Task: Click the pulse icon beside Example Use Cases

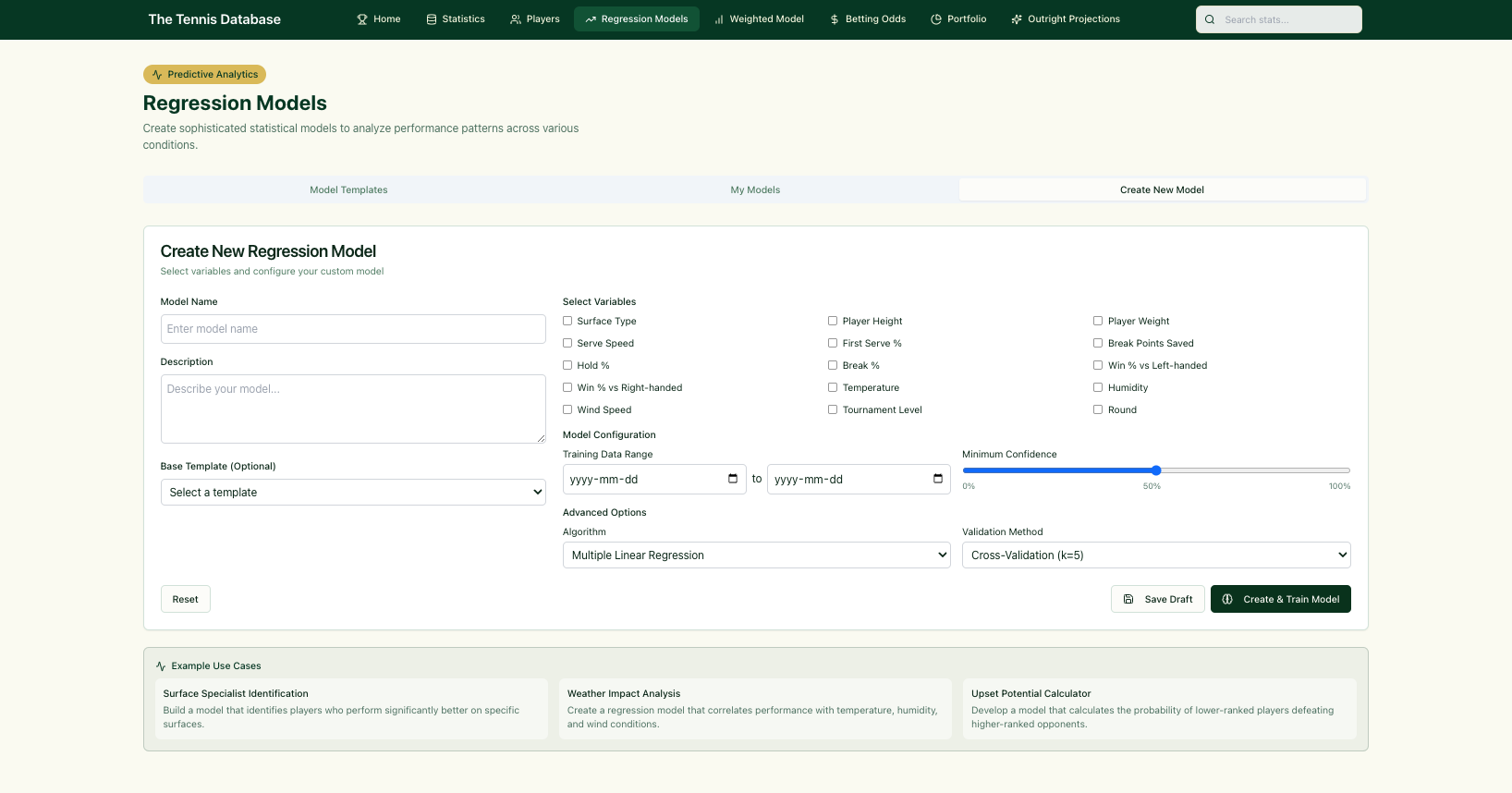Action: point(161,666)
